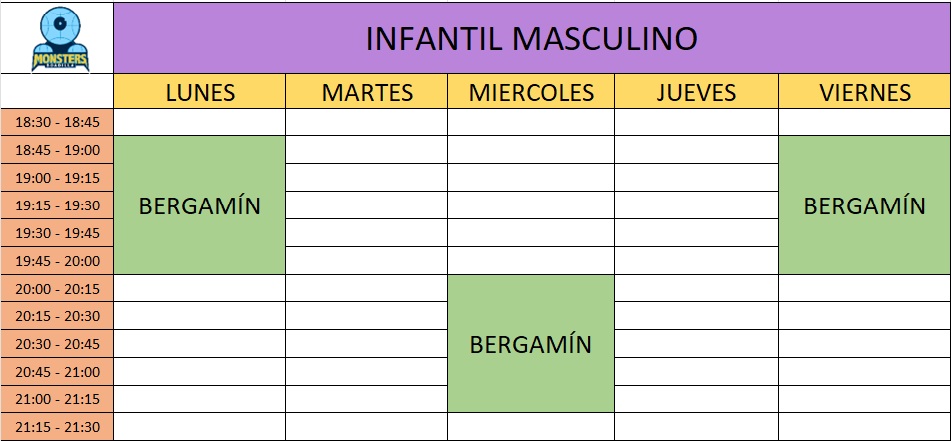Click the 18:45 - 19:00 time row

pyautogui.click(x=58, y=150)
